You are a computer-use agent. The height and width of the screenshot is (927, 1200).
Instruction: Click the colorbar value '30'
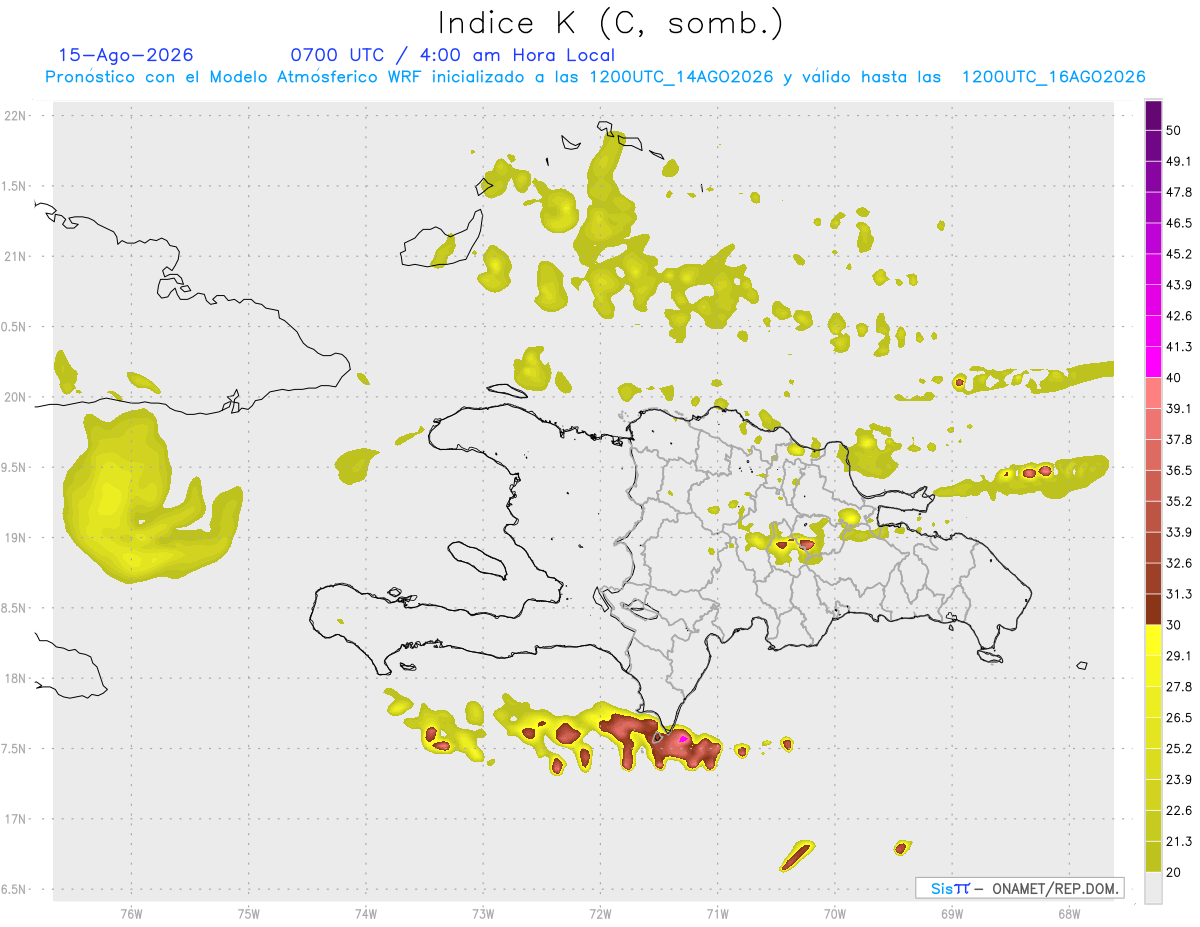tap(1174, 625)
